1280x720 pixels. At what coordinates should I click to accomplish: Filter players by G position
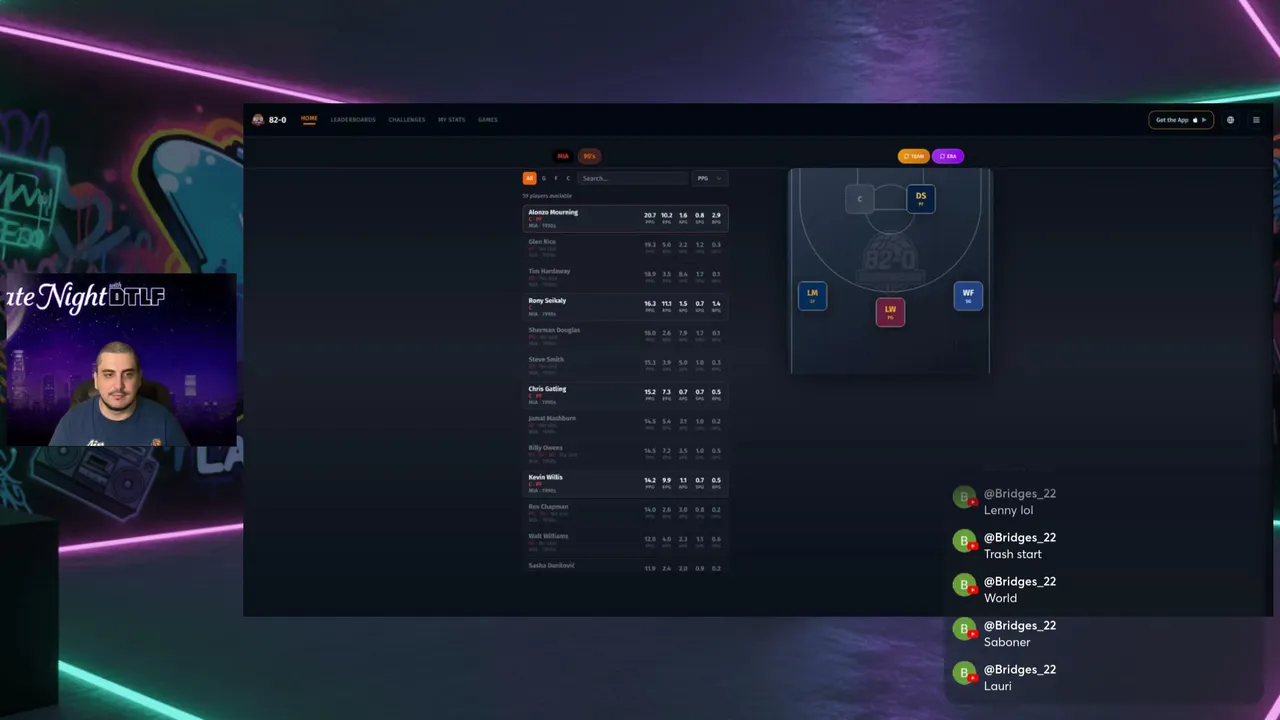[544, 178]
